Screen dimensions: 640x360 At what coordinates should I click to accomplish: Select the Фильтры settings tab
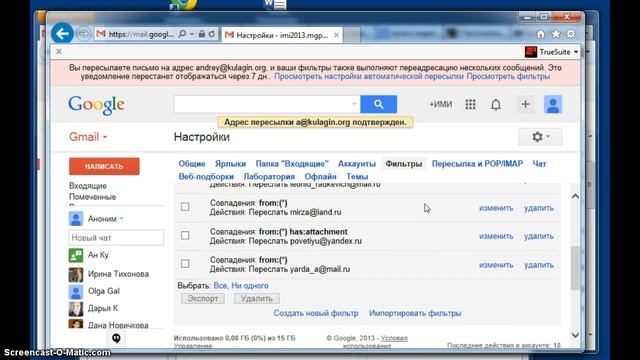pyautogui.click(x=404, y=164)
